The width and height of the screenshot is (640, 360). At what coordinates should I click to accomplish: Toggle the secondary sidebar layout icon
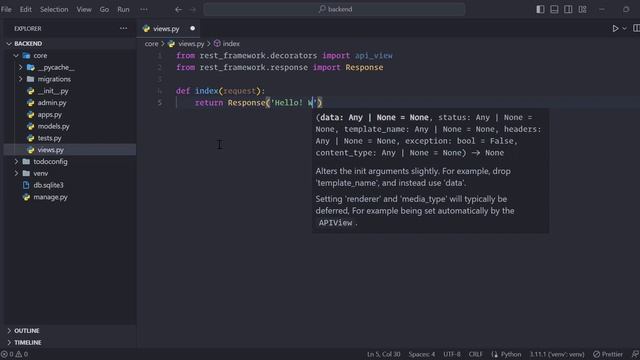[568, 9]
